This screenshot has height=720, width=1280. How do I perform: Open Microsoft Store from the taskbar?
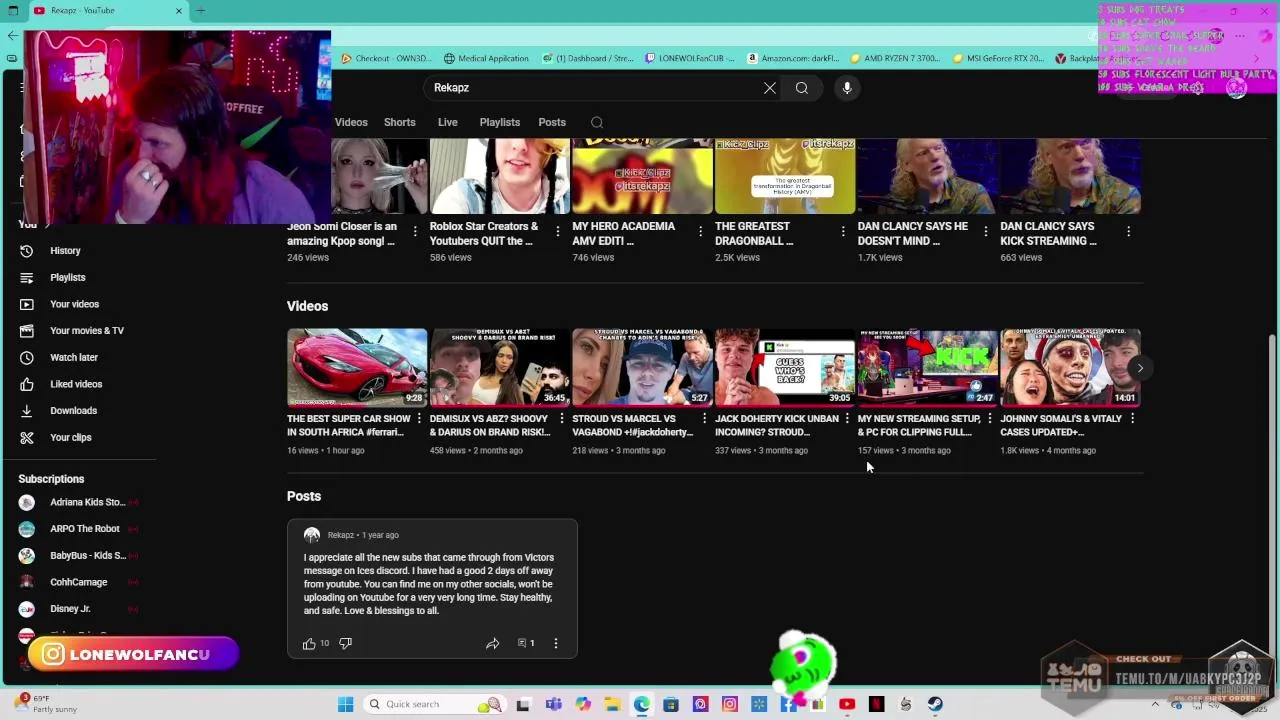(671, 704)
